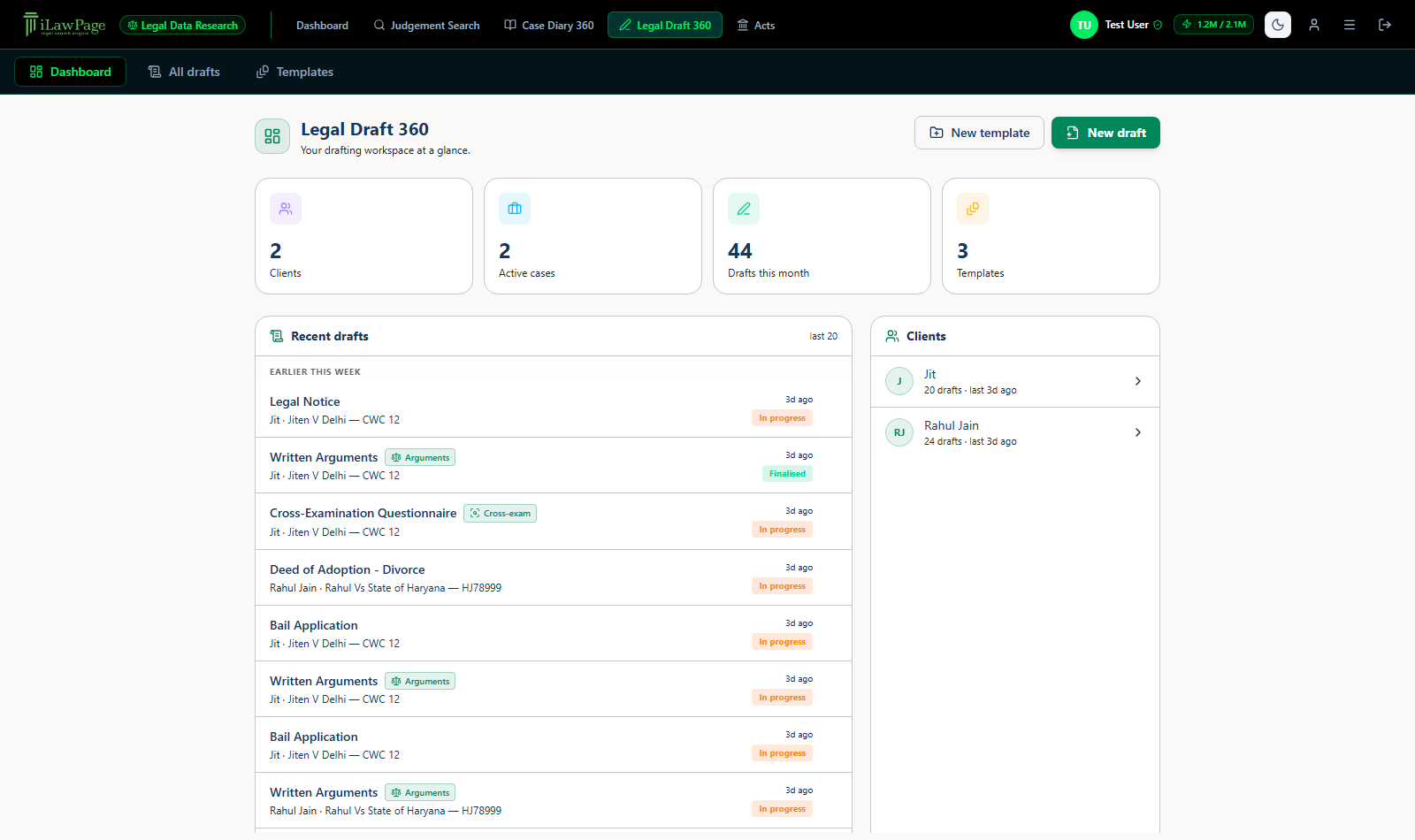This screenshot has height=840, width=1415.
Task: Click the Clients card people icon
Action: [286, 209]
